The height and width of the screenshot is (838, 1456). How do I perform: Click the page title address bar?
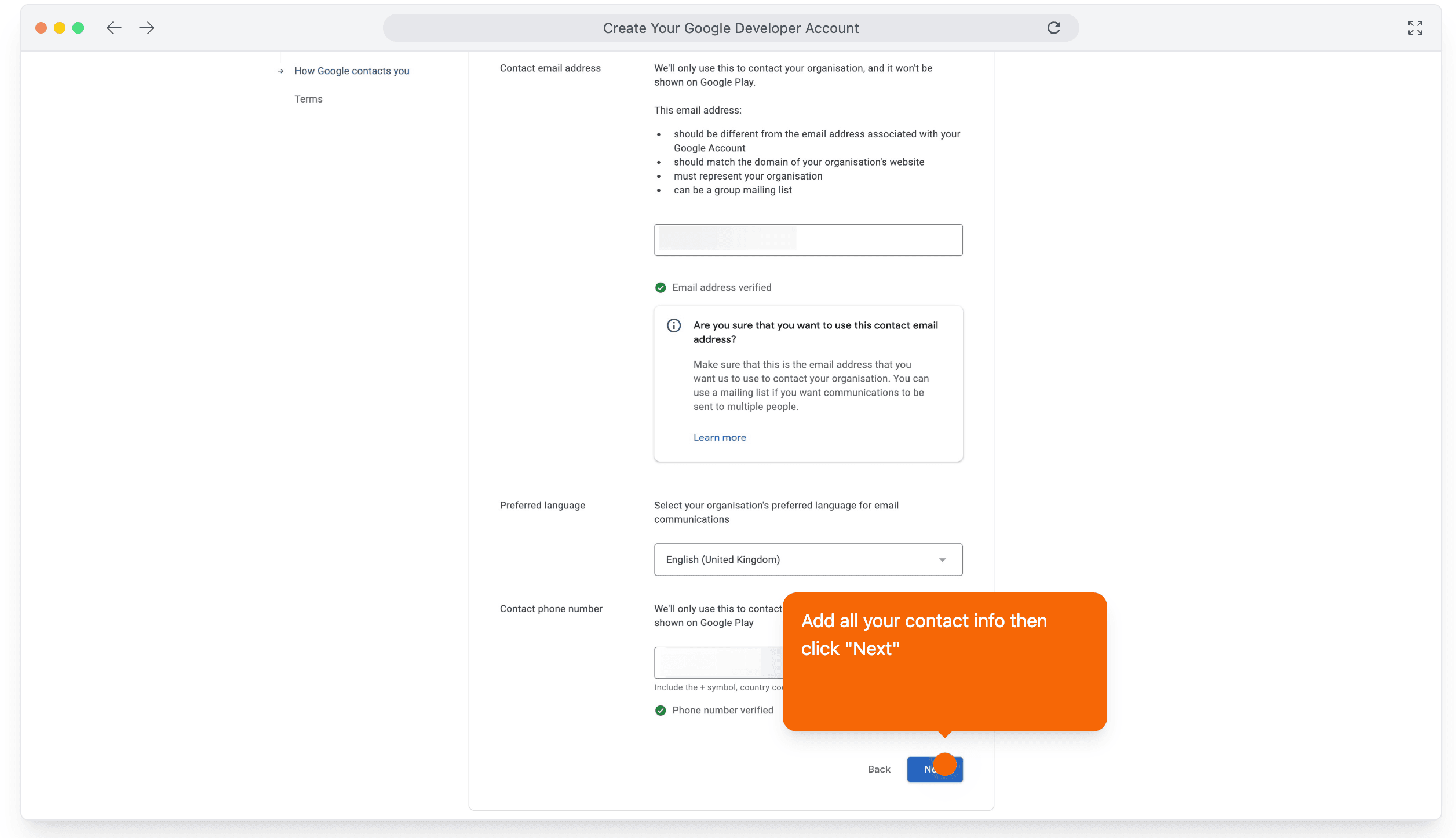(x=730, y=28)
